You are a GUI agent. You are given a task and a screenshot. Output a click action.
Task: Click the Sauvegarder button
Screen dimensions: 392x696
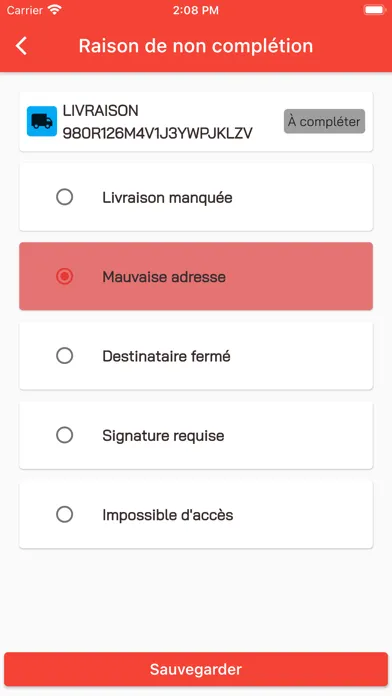pos(196,669)
